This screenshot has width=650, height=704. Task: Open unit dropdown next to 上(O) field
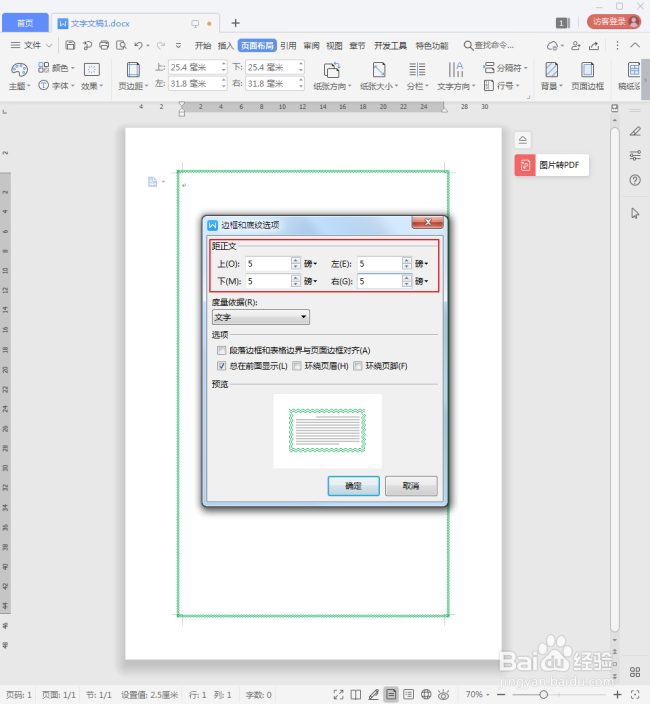click(x=310, y=264)
